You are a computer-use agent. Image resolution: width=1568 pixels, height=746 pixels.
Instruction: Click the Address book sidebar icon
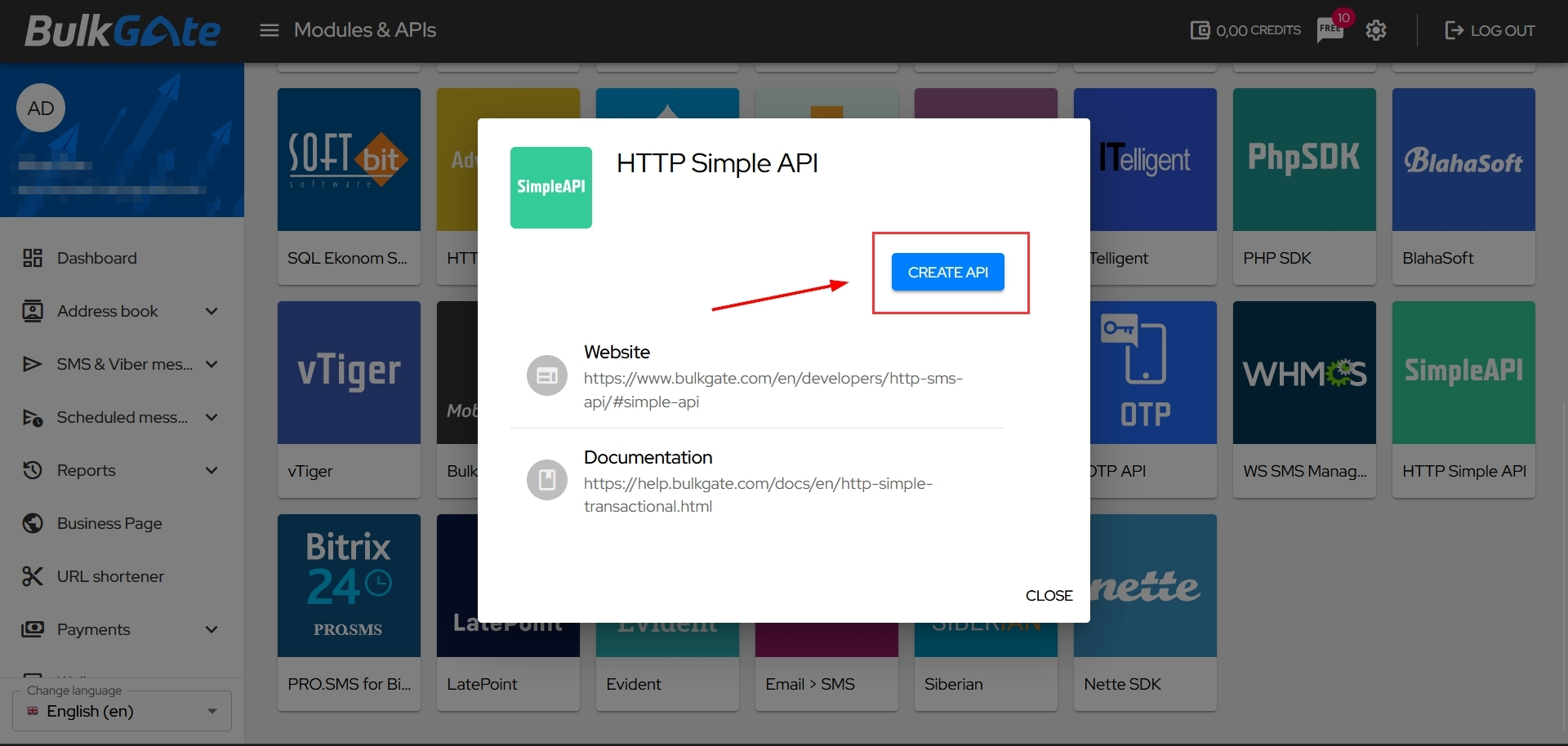[x=33, y=311]
